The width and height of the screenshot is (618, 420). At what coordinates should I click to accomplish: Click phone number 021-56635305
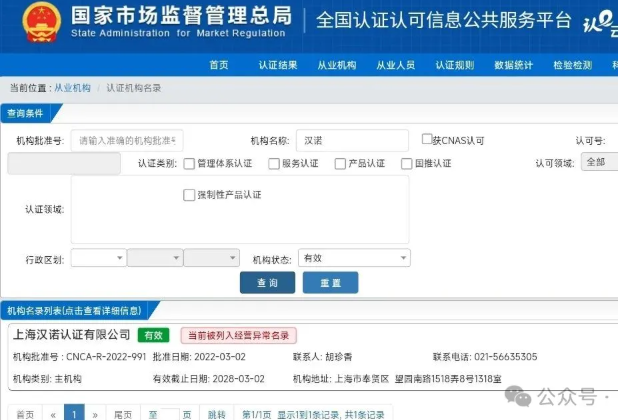click(506, 357)
